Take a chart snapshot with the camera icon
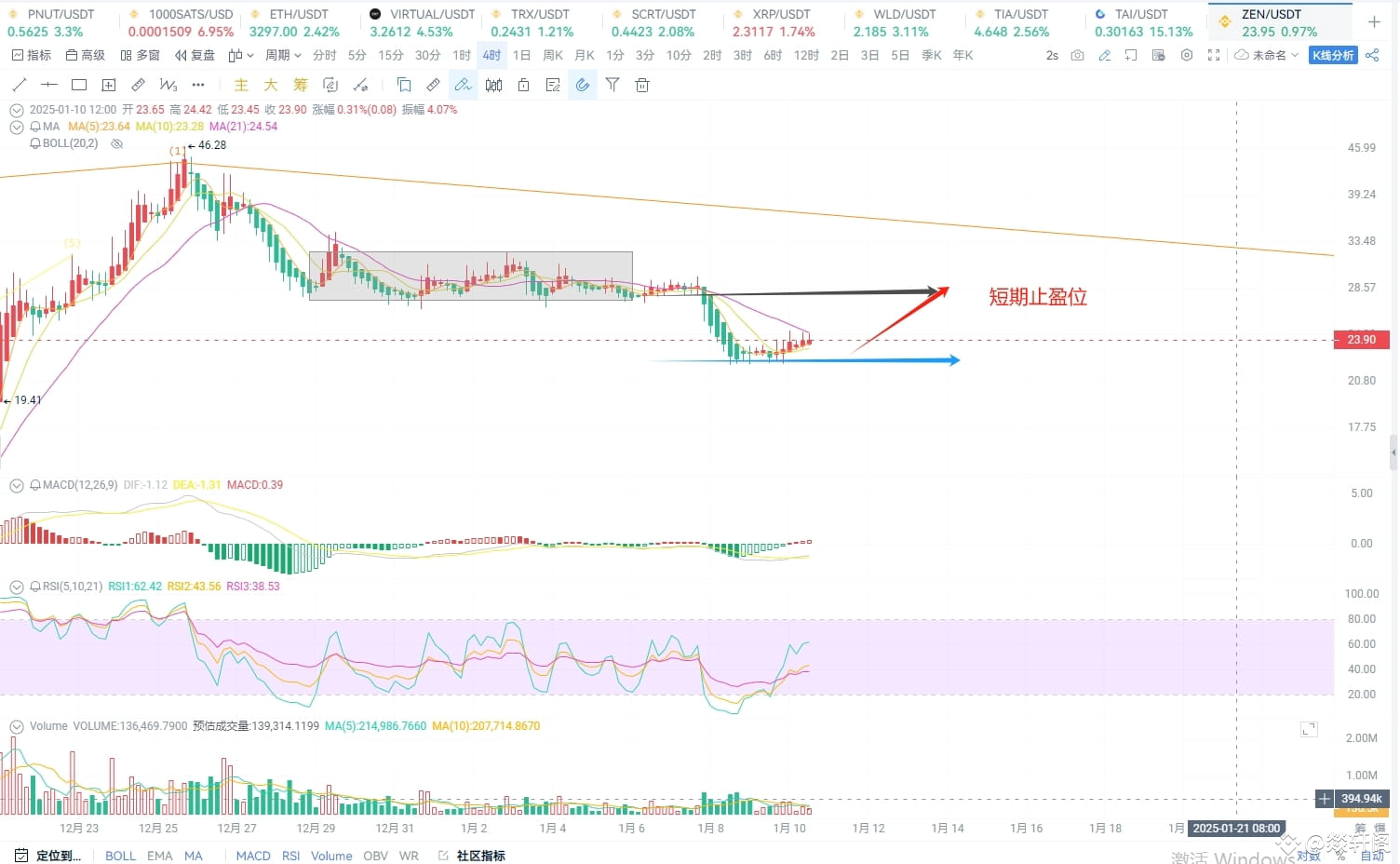 click(x=1077, y=55)
